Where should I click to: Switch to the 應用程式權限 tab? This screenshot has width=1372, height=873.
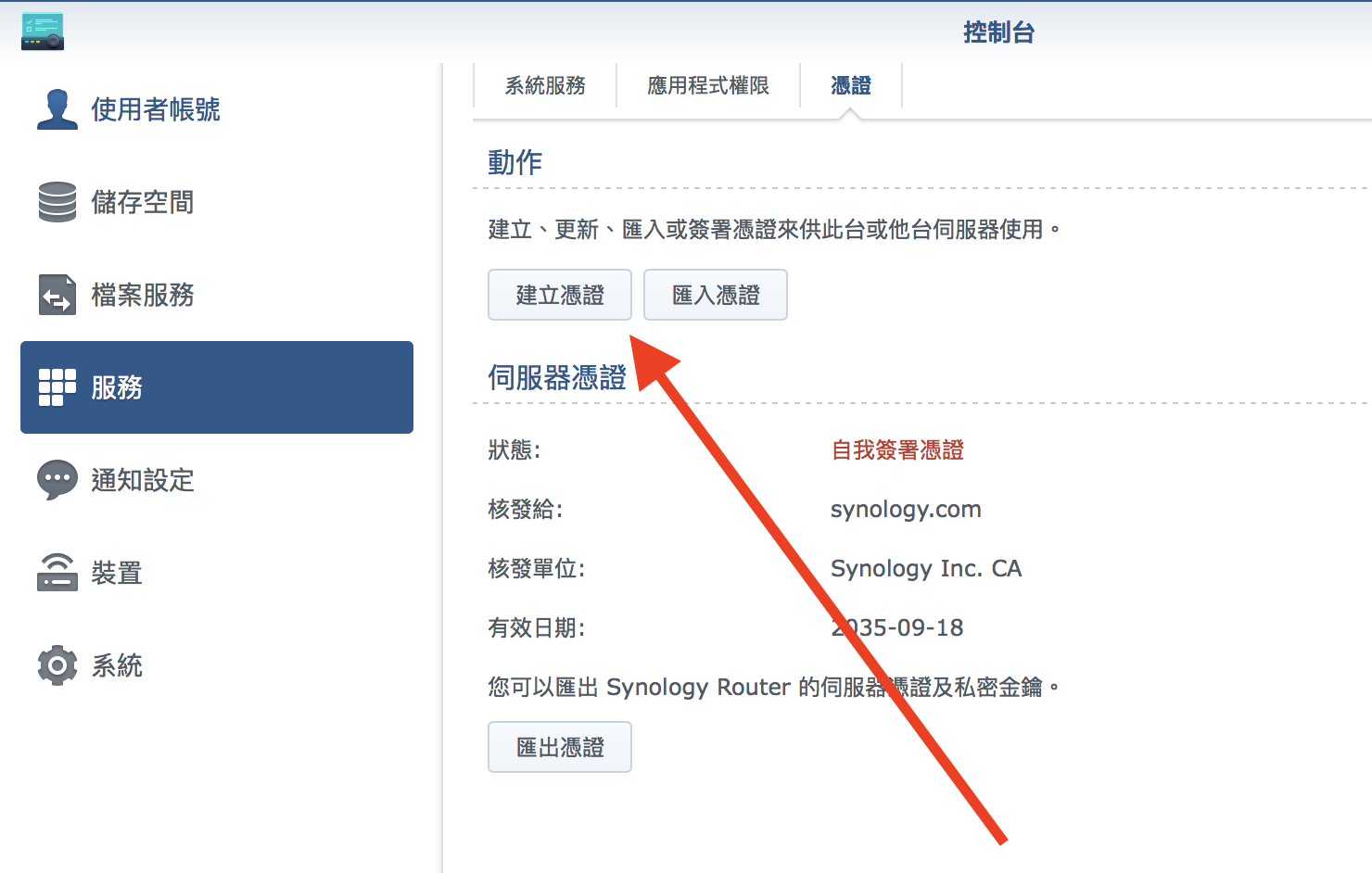click(708, 86)
